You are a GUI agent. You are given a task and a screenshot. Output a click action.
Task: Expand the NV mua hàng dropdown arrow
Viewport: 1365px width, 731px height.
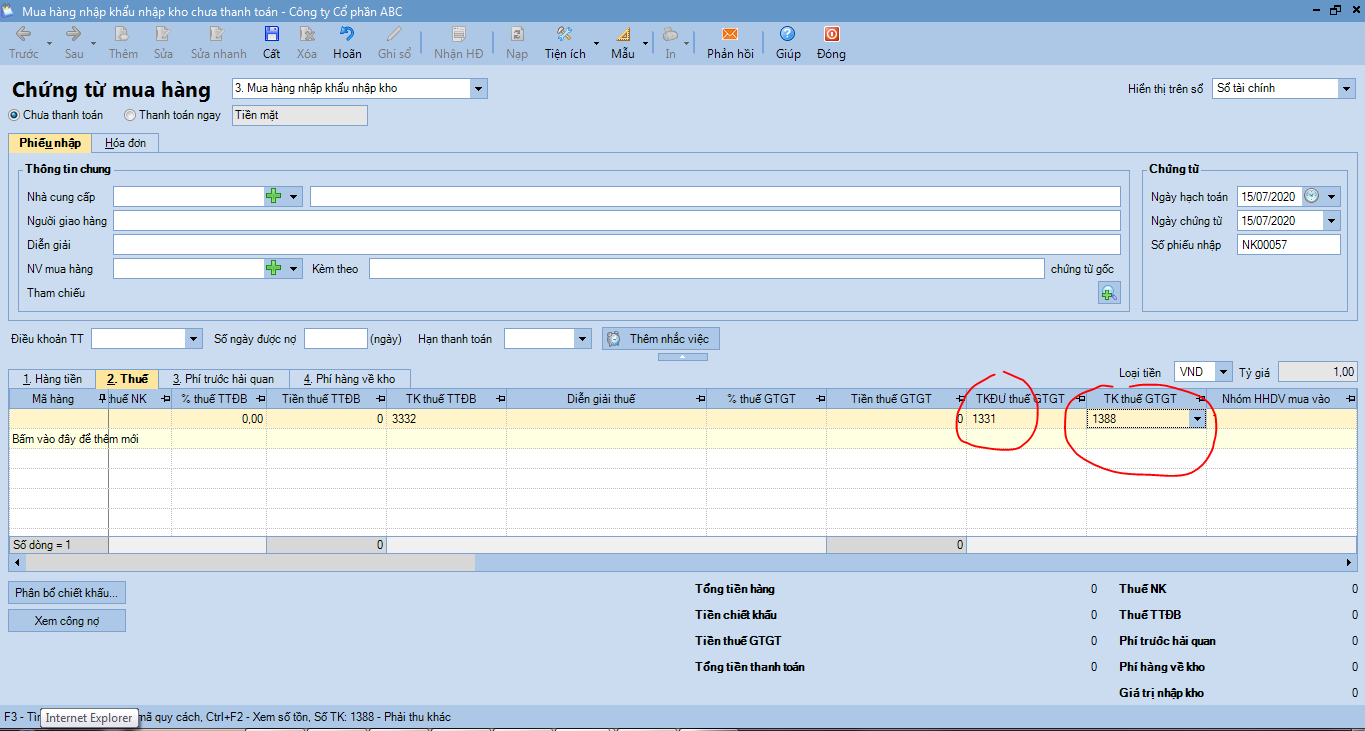pyautogui.click(x=294, y=268)
